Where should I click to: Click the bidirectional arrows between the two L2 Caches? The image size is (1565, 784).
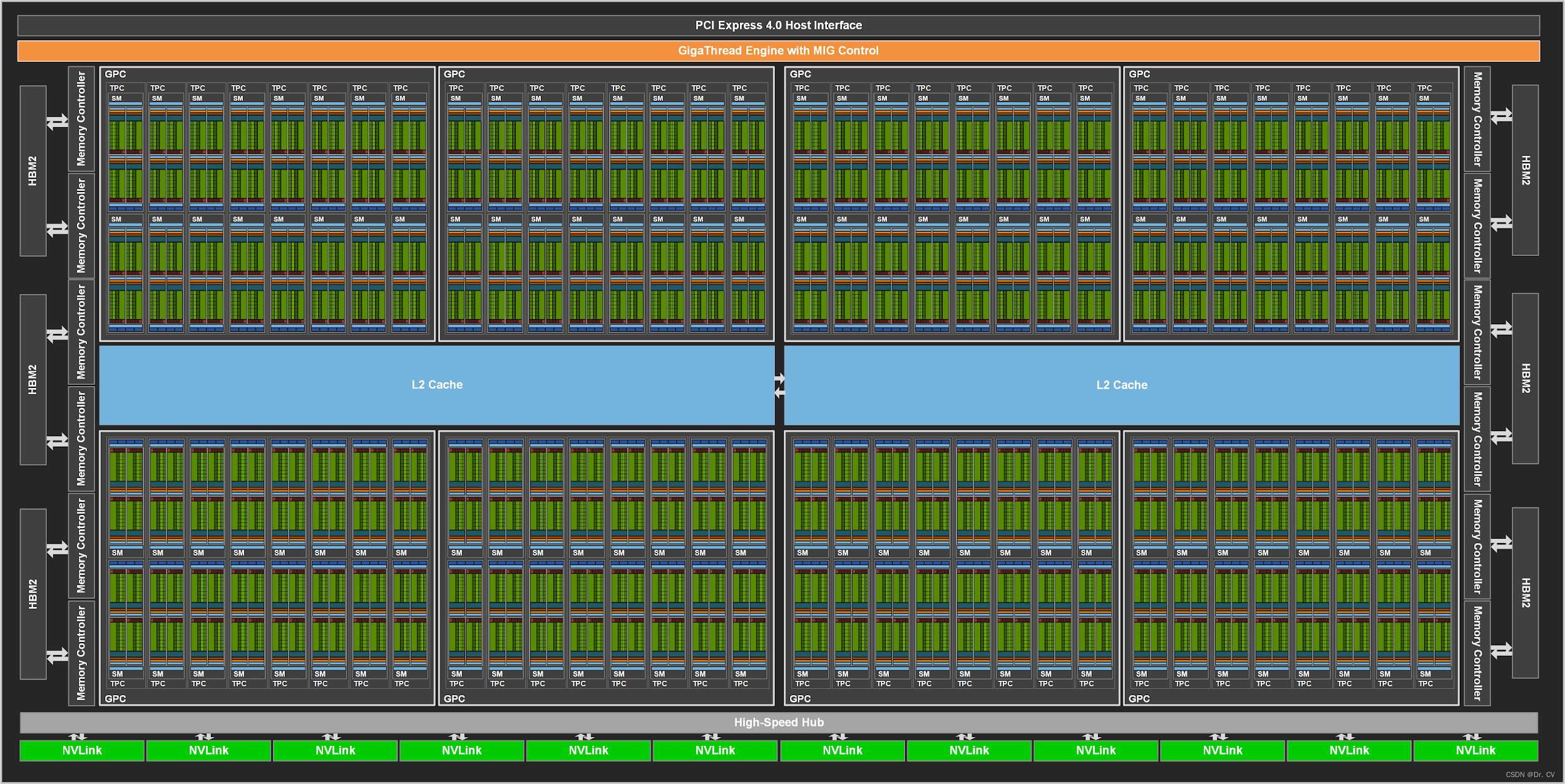779,385
